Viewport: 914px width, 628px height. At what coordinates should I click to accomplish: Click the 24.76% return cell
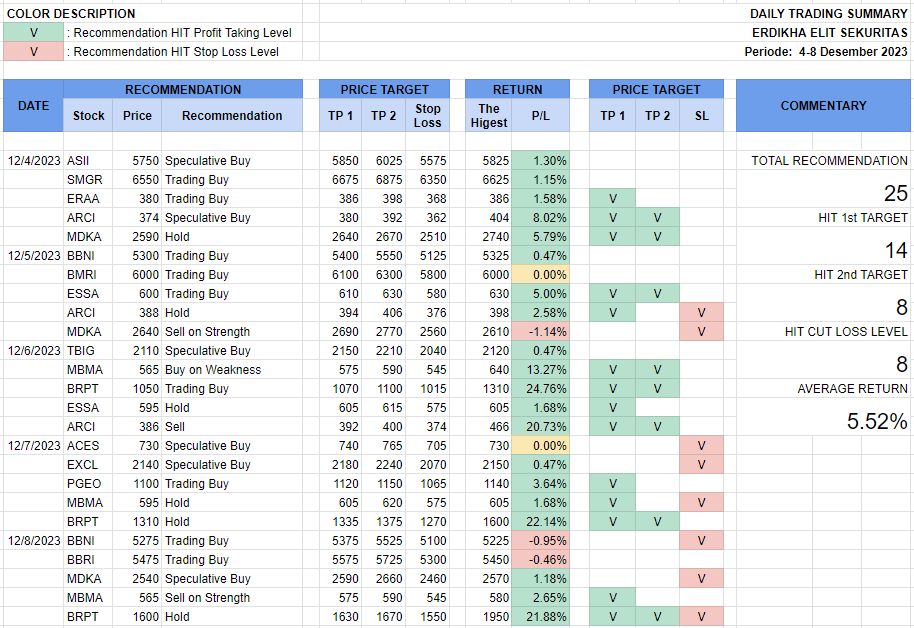540,389
